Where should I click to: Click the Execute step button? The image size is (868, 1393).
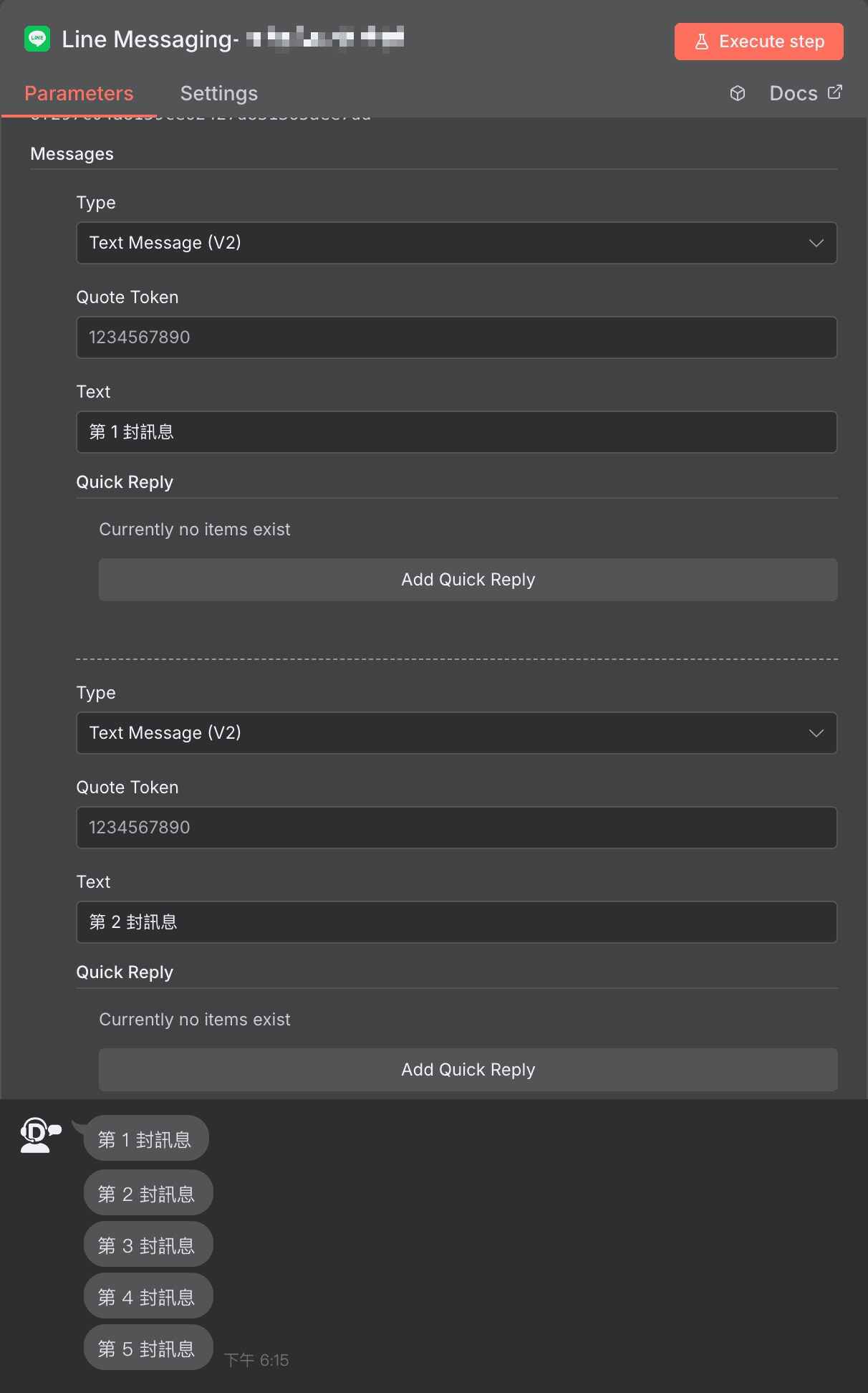758,41
